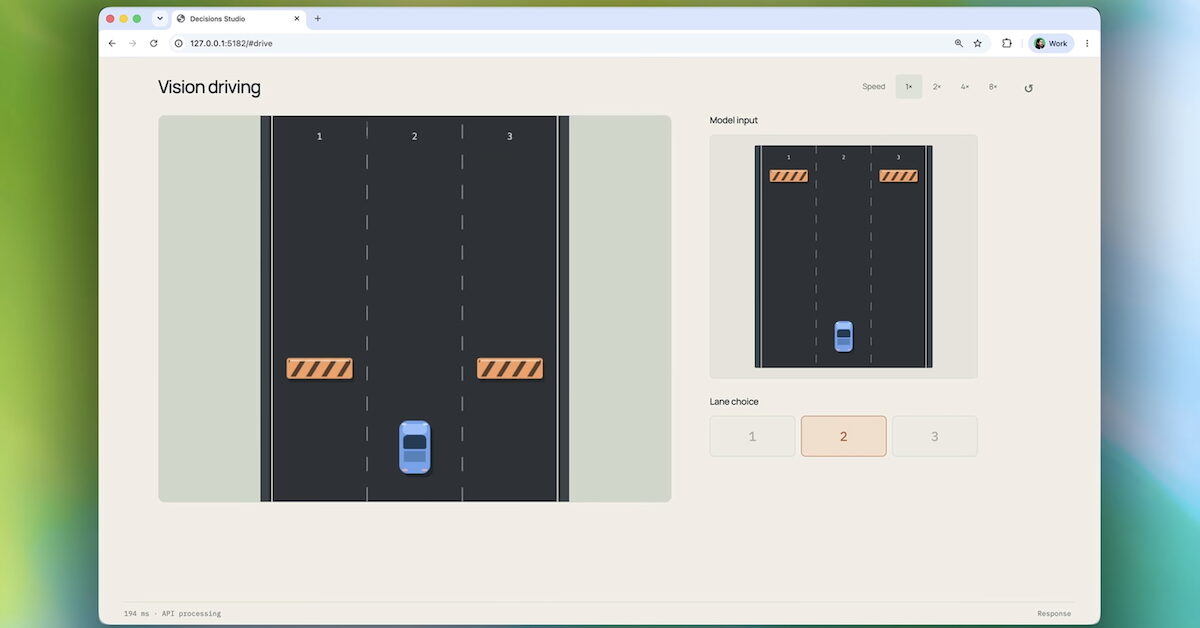Click the Speed label
The width and height of the screenshot is (1200, 628).
click(x=874, y=87)
